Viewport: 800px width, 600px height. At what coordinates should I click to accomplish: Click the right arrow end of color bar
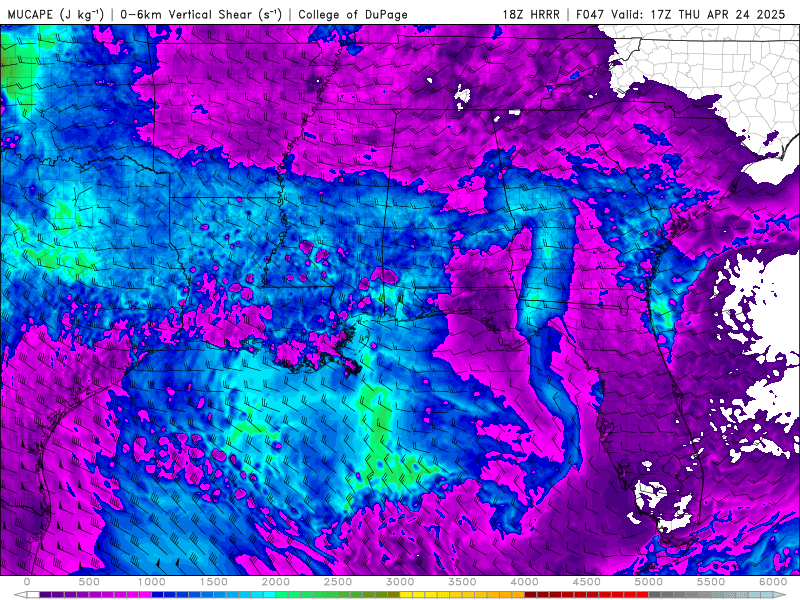coord(780,595)
